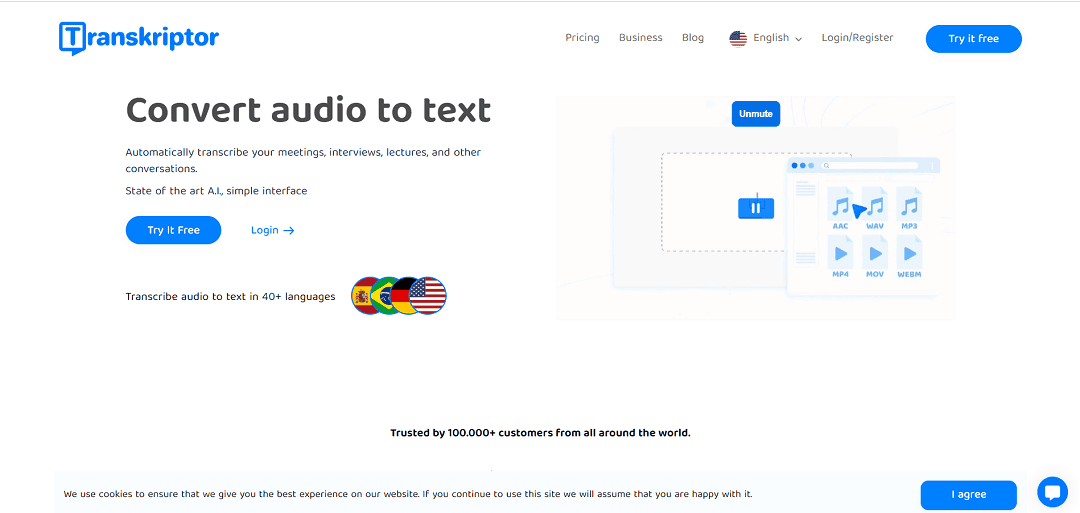
Task: Accept cookies with I agree button
Action: pos(968,494)
